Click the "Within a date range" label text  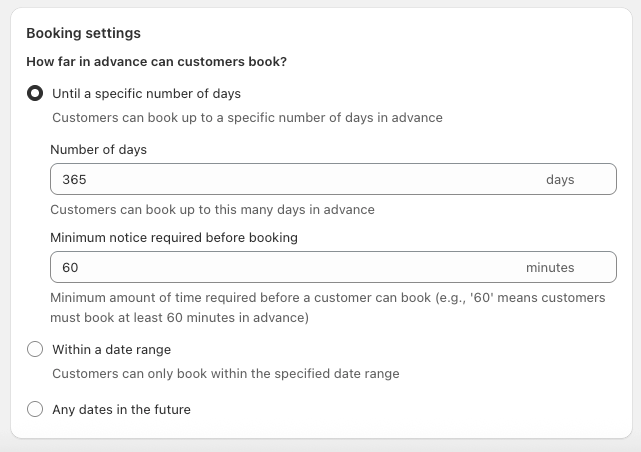tap(111, 350)
